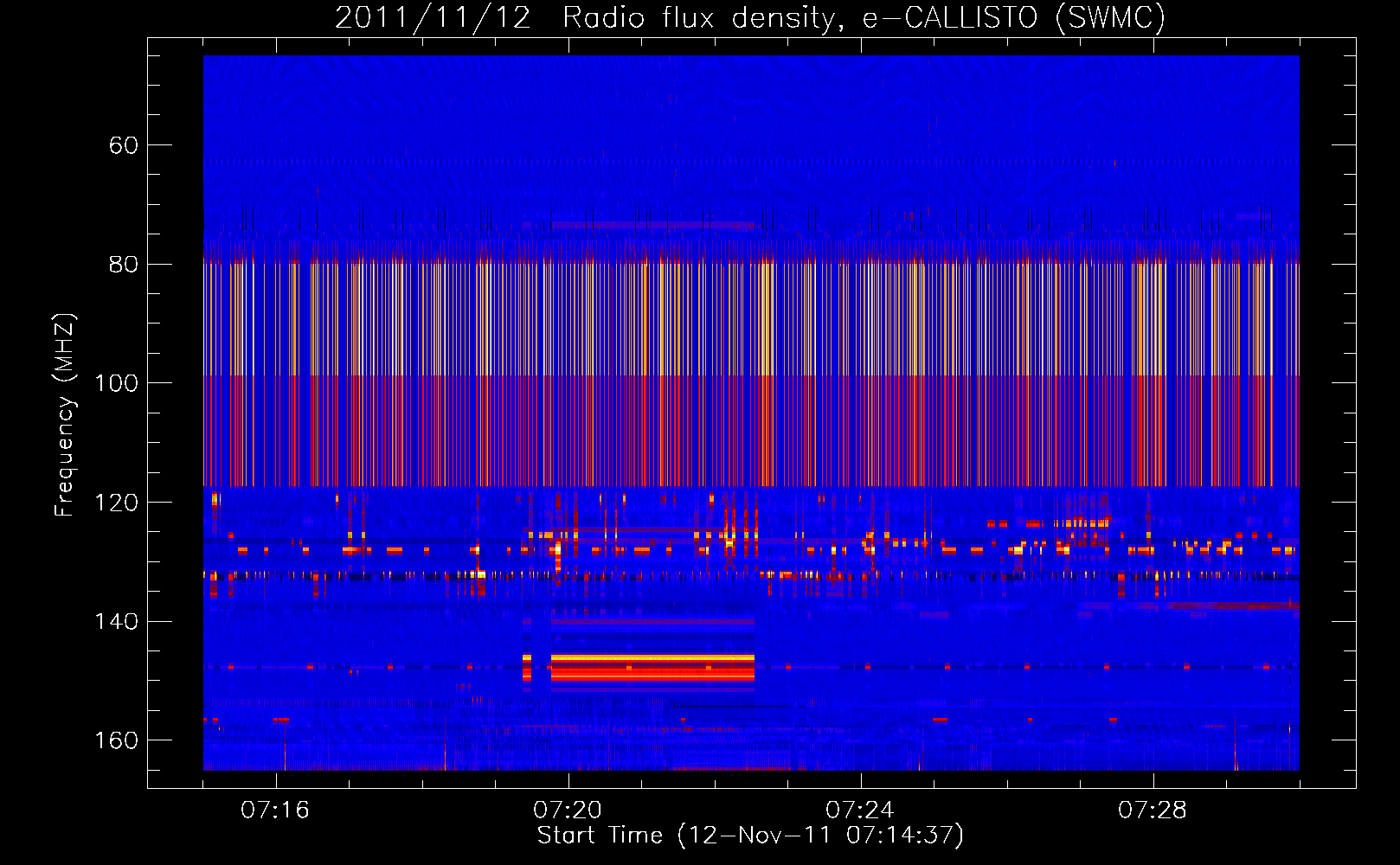Screen dimensions: 1400x865
Task: Click the 07:24 time tick label
Action: pos(860,811)
